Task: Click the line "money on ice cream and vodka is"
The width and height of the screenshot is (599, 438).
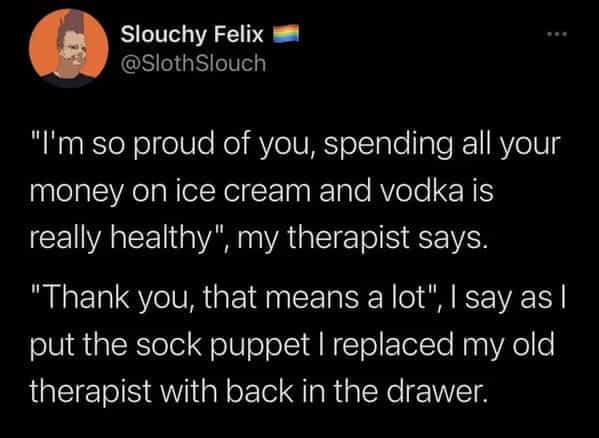Action: tap(261, 192)
